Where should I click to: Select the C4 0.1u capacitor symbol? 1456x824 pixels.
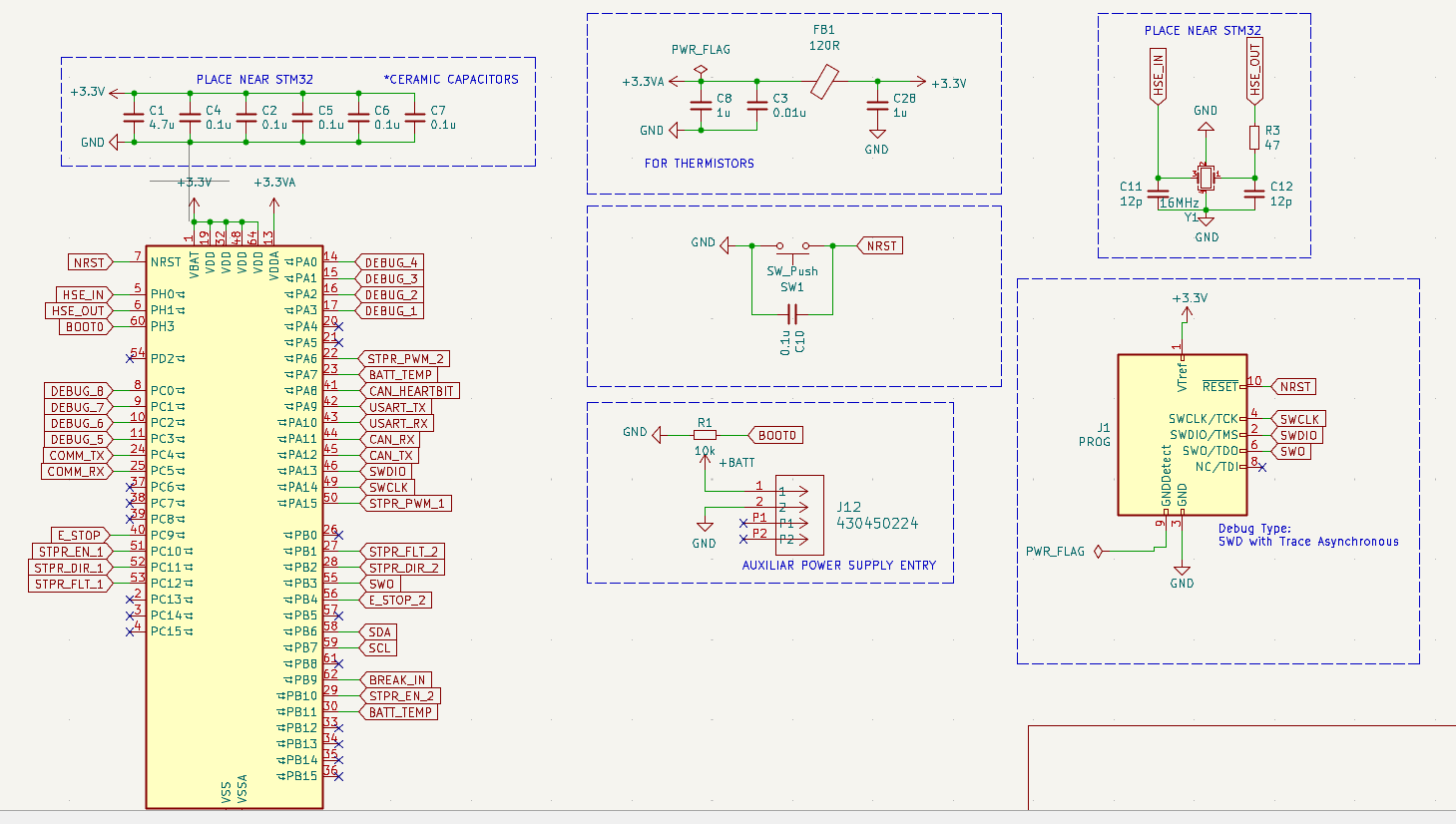[x=190, y=118]
